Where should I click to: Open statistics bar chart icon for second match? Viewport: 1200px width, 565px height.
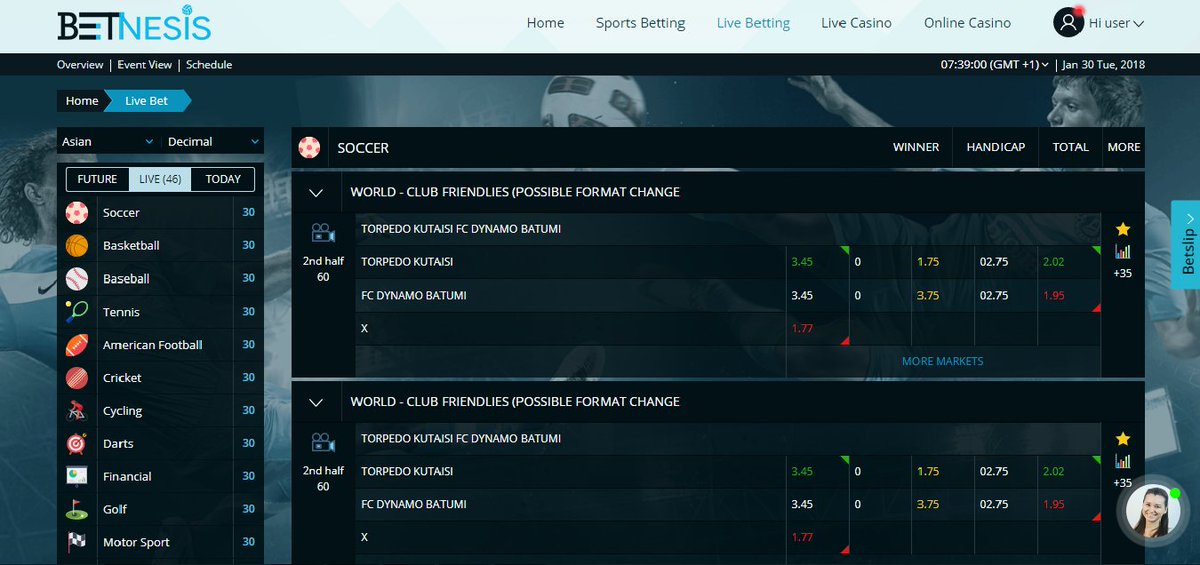pos(1123,461)
